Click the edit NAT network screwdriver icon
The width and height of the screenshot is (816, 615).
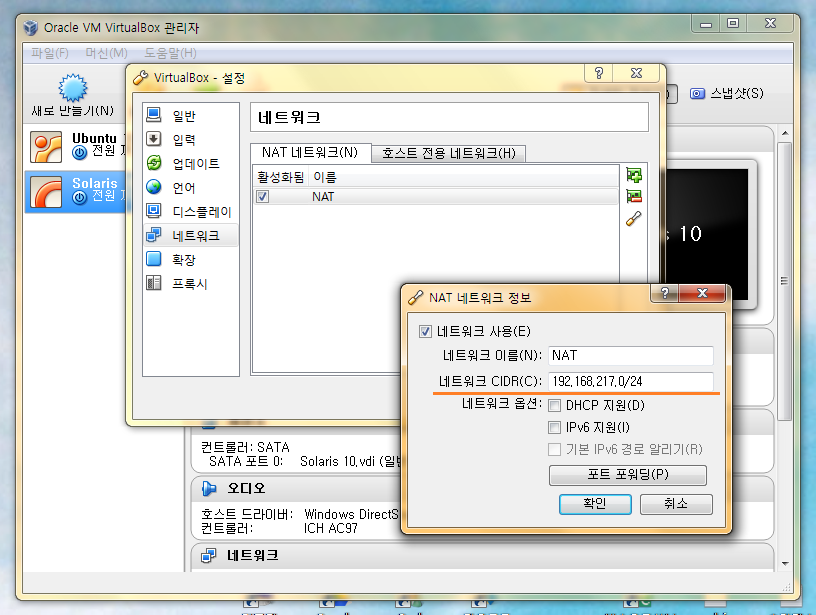point(634,219)
